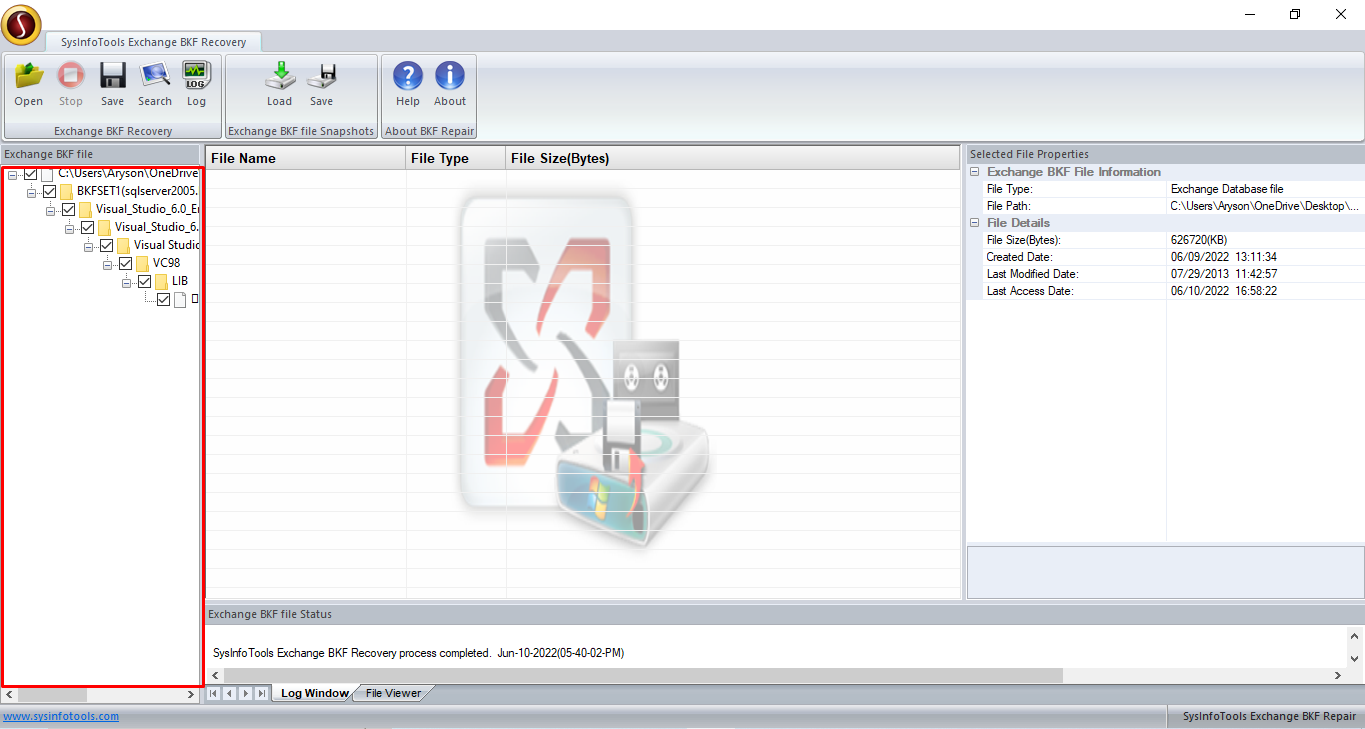The width and height of the screenshot is (1365, 729).
Task: Select the VC98 tree item label
Action: tap(166, 264)
